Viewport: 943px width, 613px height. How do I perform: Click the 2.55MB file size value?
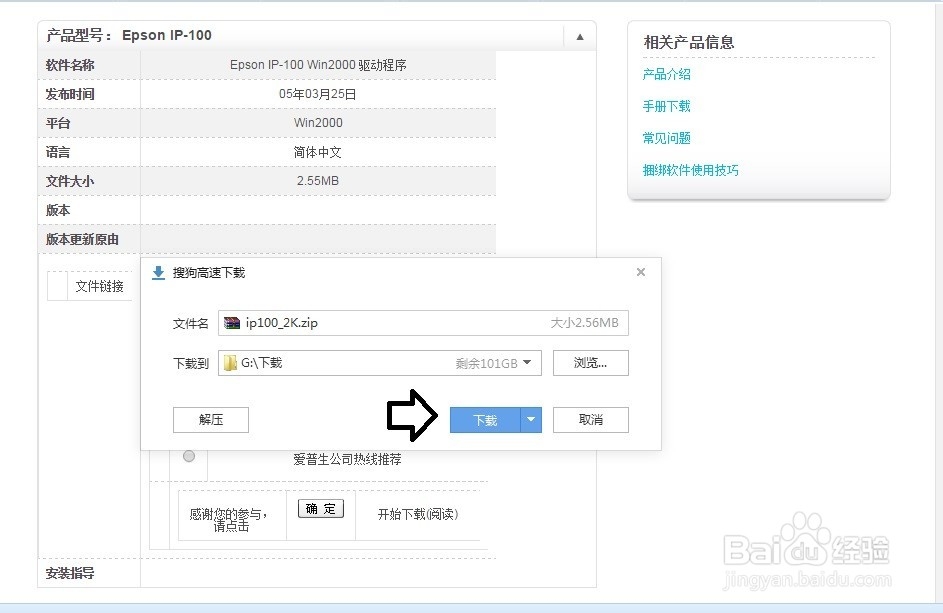coord(318,180)
